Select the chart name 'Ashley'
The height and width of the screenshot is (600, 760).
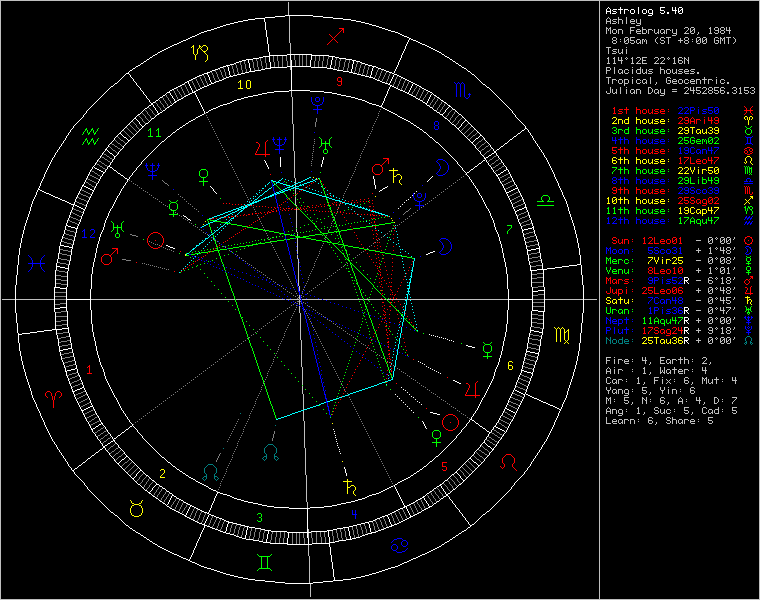[x=623, y=21]
